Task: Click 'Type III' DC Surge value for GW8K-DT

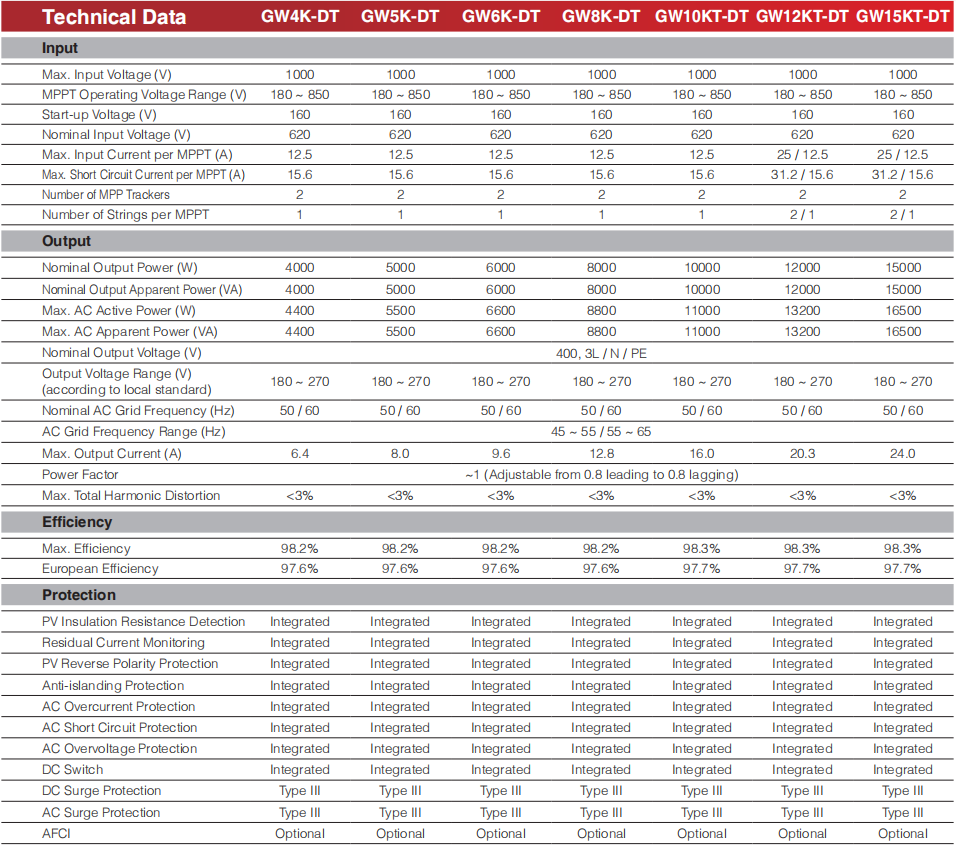Action: click(x=601, y=791)
